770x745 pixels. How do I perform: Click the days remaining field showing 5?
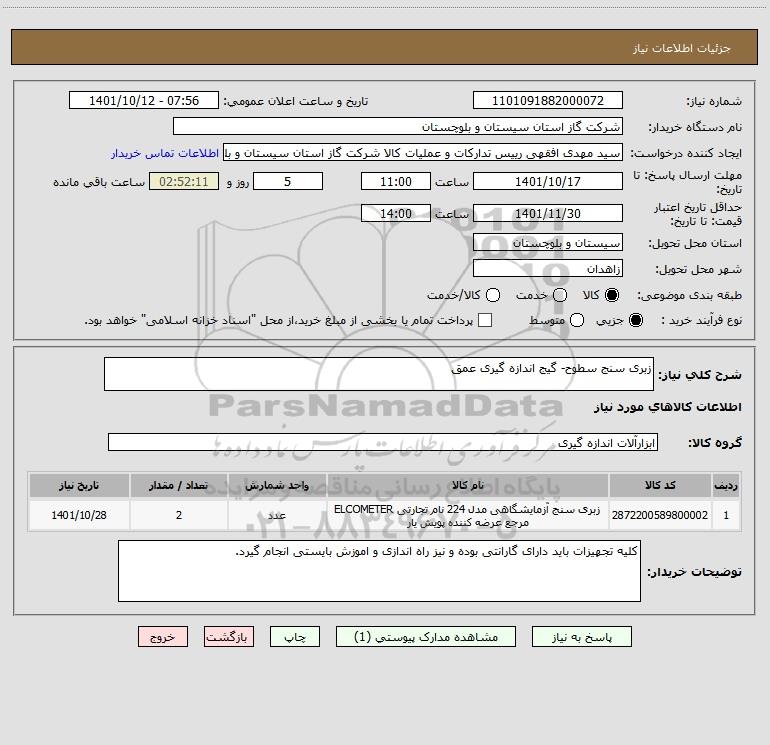click(x=288, y=181)
